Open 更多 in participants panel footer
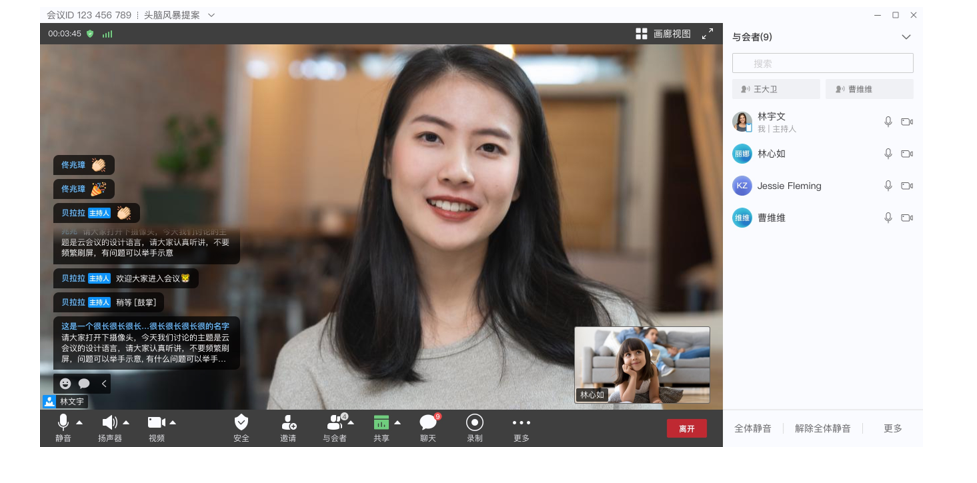The width and height of the screenshot is (977, 483). 892,428
